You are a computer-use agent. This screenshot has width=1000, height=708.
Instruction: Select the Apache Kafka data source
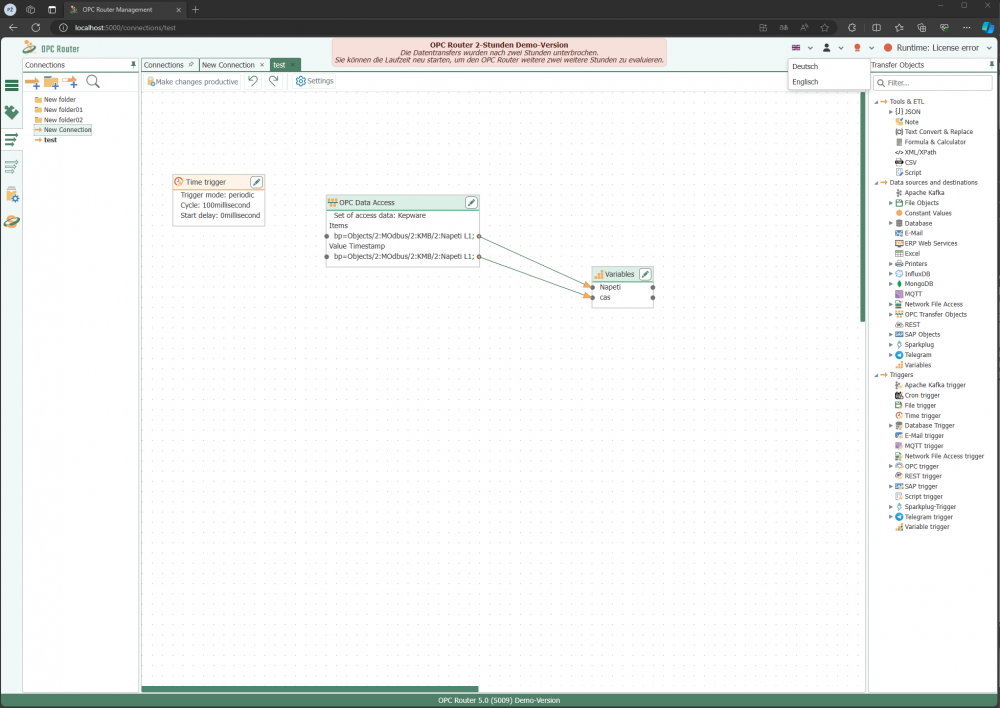(x=920, y=193)
